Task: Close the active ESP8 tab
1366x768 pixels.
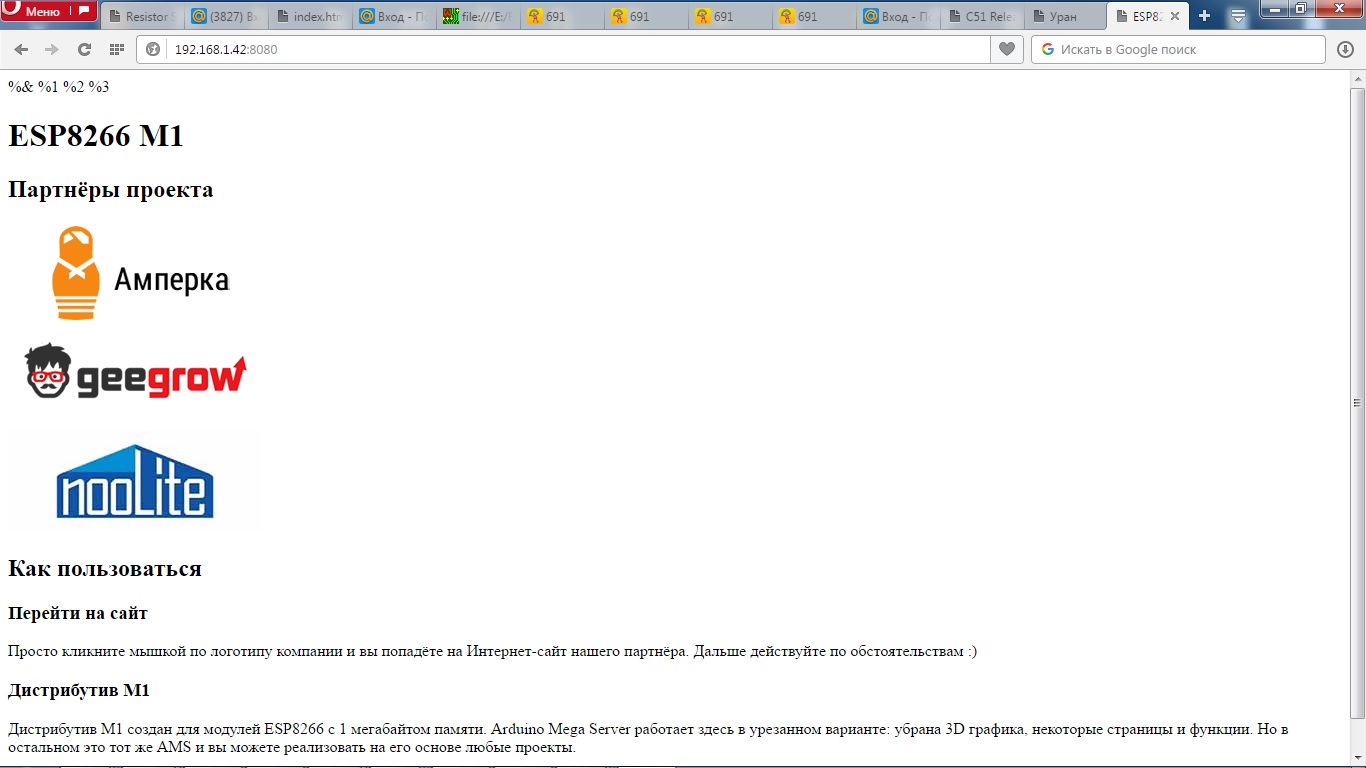Action: [x=1175, y=17]
